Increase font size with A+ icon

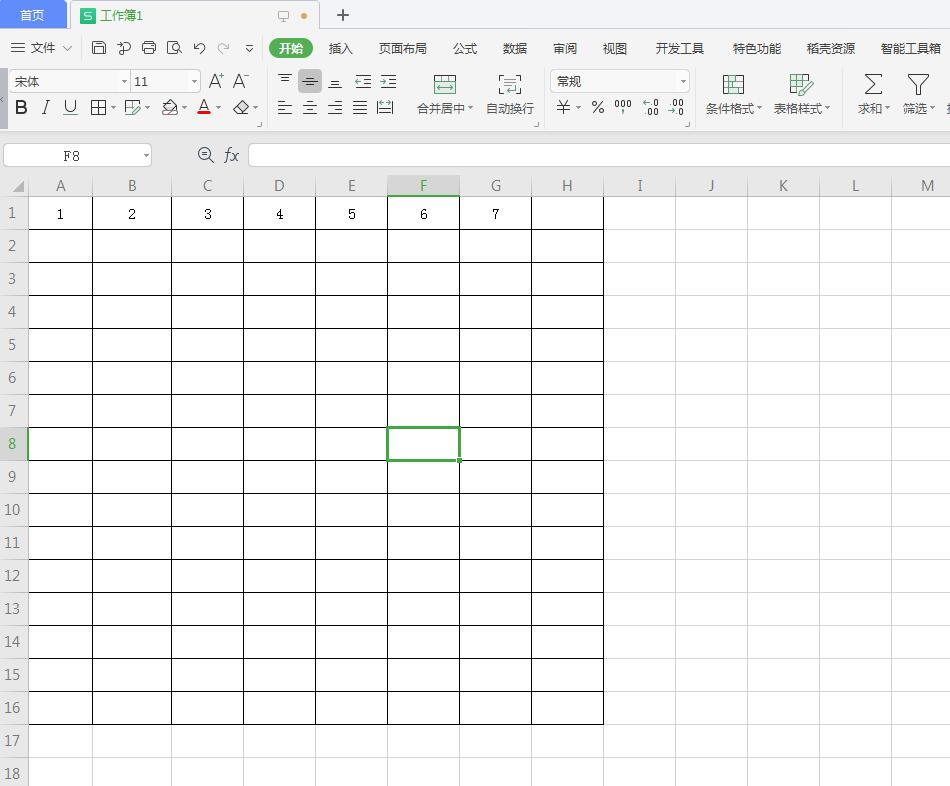coord(216,81)
